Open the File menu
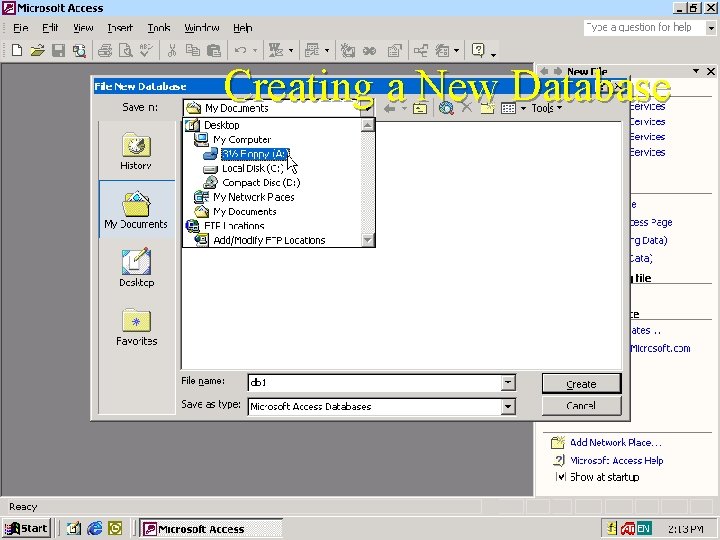 coord(21,28)
